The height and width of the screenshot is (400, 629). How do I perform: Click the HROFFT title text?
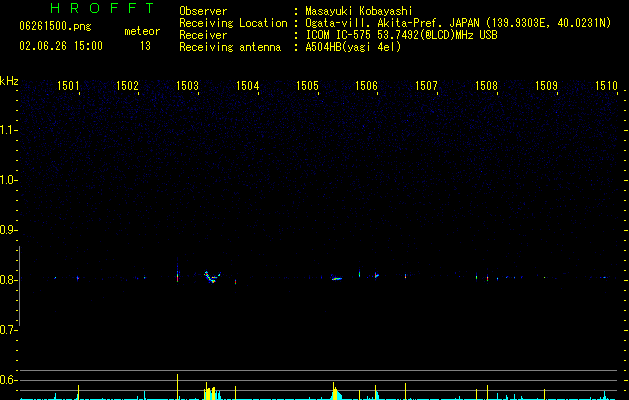click(x=103, y=8)
